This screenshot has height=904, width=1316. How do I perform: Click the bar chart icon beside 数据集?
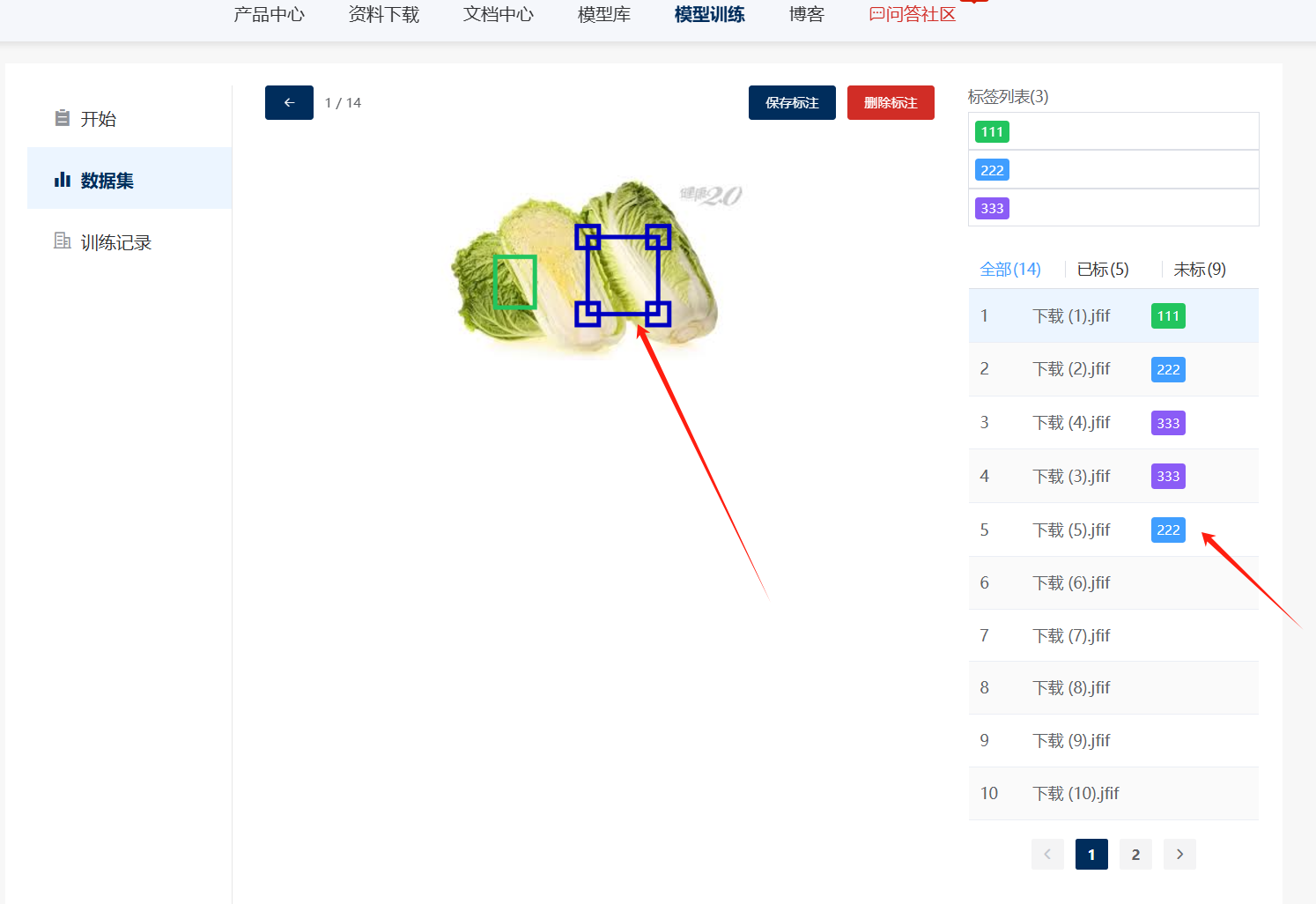click(x=62, y=180)
